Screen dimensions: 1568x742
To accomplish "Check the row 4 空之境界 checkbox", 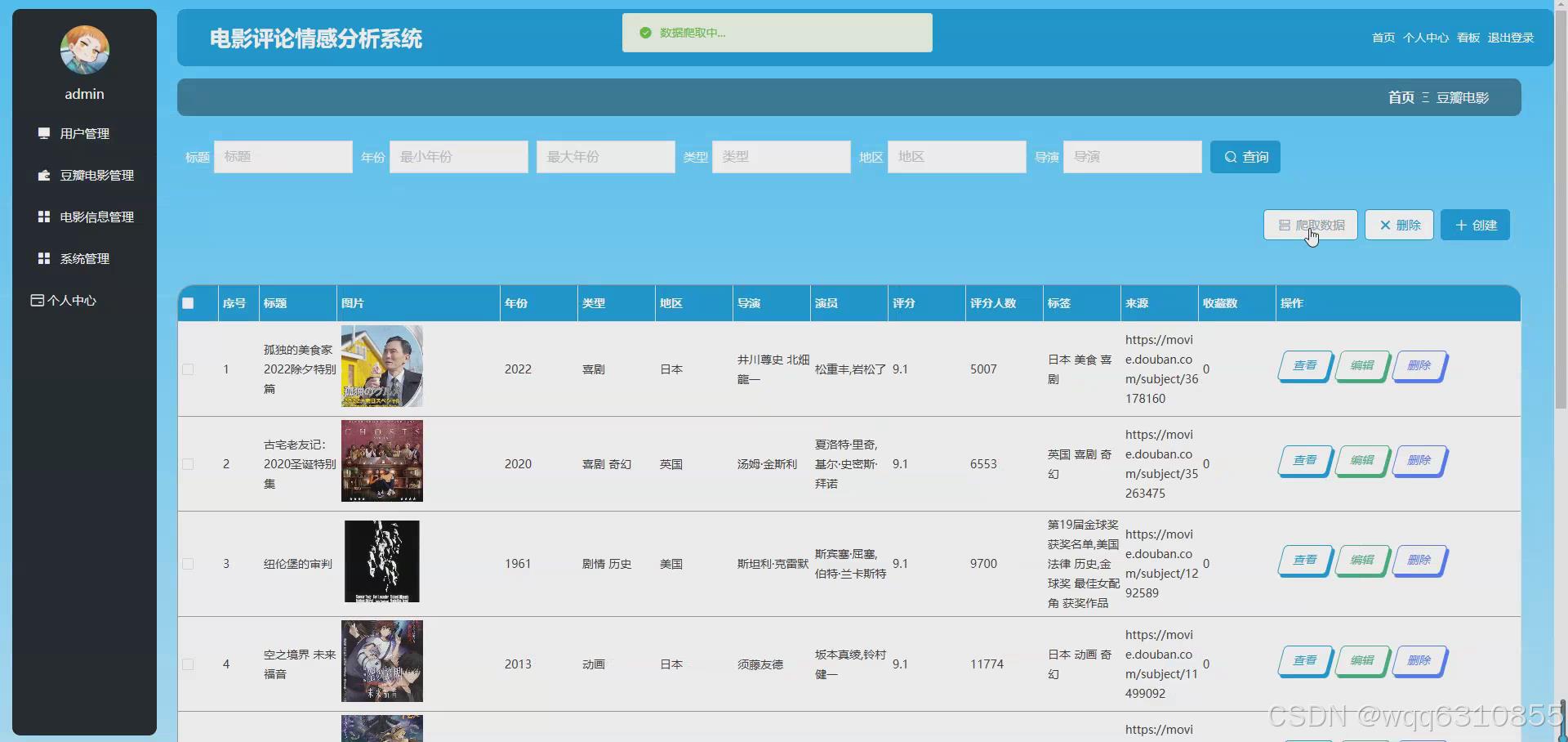I will (x=188, y=664).
